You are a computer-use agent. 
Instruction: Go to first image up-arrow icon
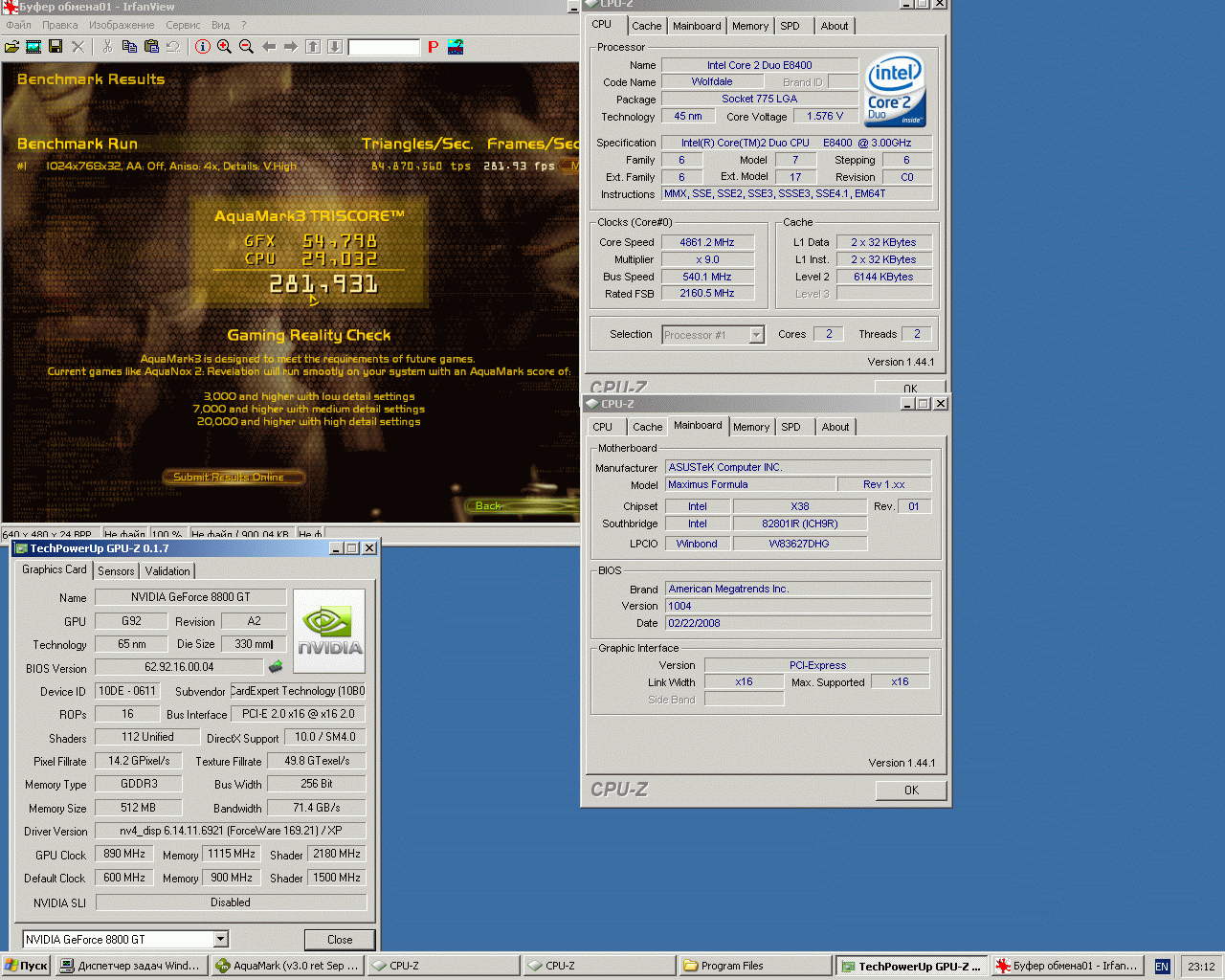[x=313, y=46]
